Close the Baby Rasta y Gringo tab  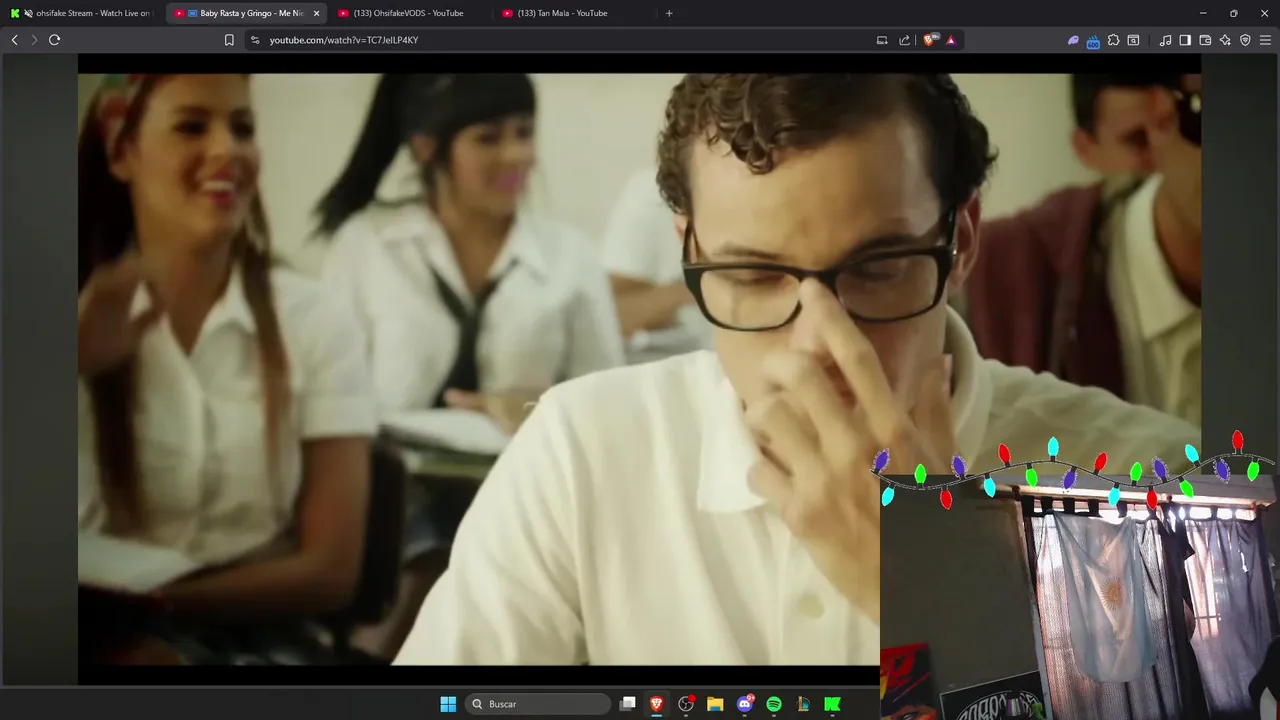tap(317, 13)
